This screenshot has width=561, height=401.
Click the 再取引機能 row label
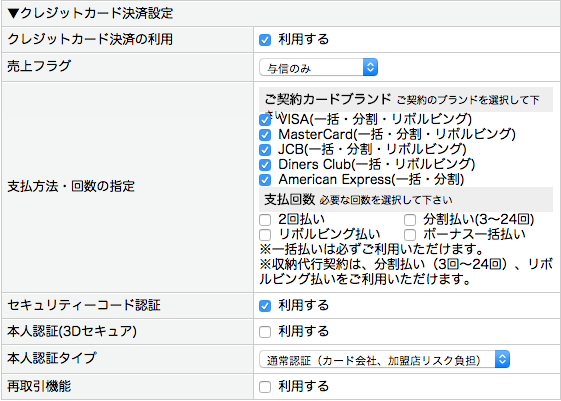(39, 386)
